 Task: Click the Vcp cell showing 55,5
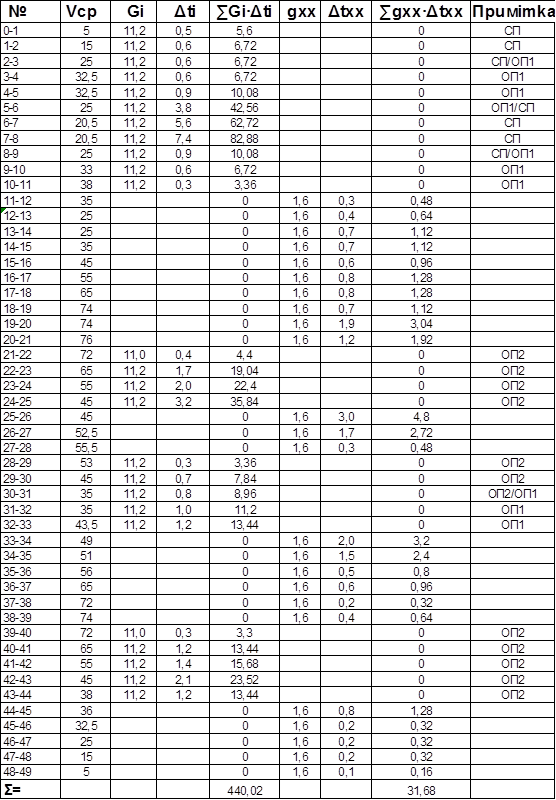(x=86, y=448)
